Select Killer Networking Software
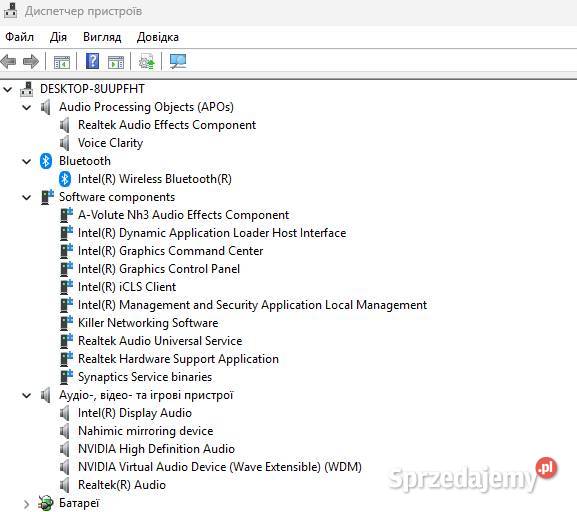577x512 pixels. 148,323
